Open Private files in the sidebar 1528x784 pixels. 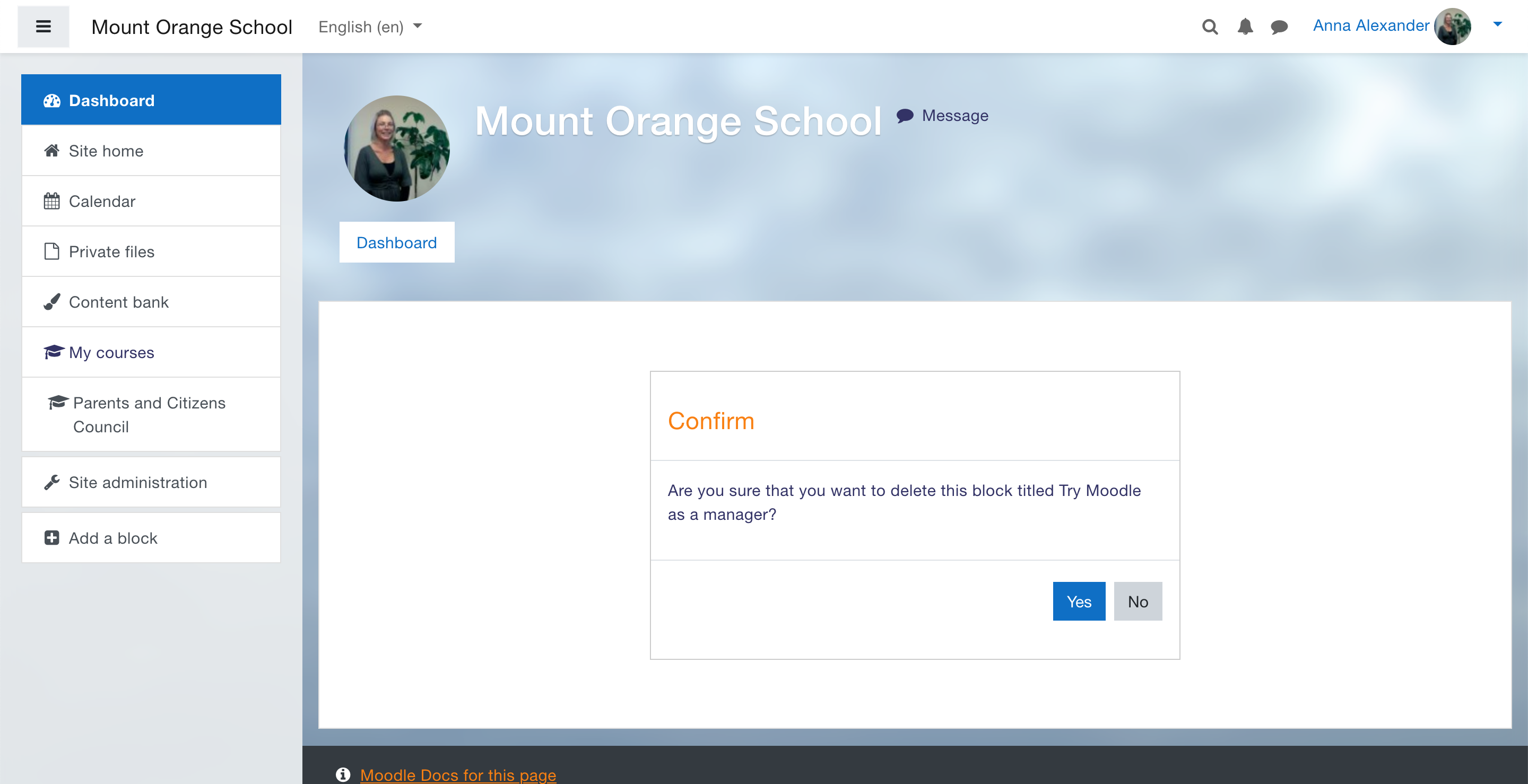point(151,251)
